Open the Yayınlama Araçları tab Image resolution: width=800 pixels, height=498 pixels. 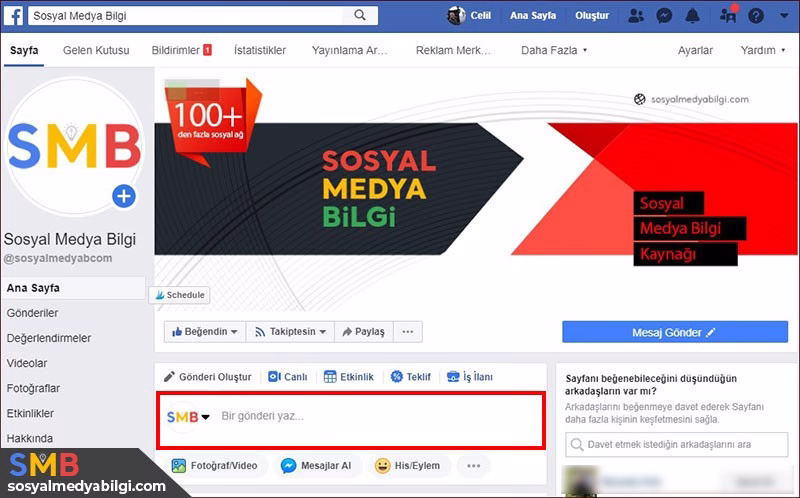tap(349, 50)
